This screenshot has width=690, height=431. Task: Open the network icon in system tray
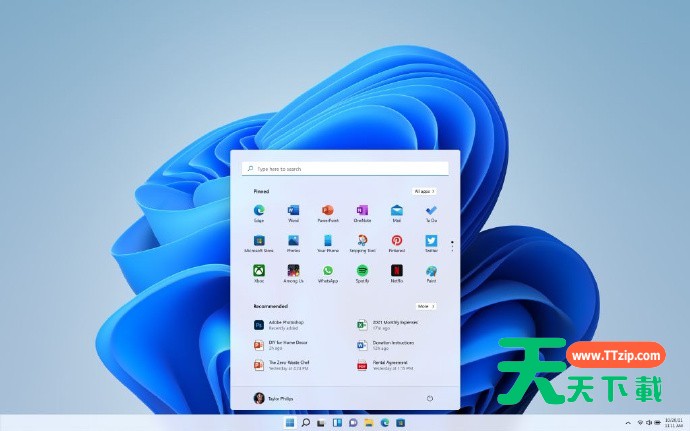[640, 423]
